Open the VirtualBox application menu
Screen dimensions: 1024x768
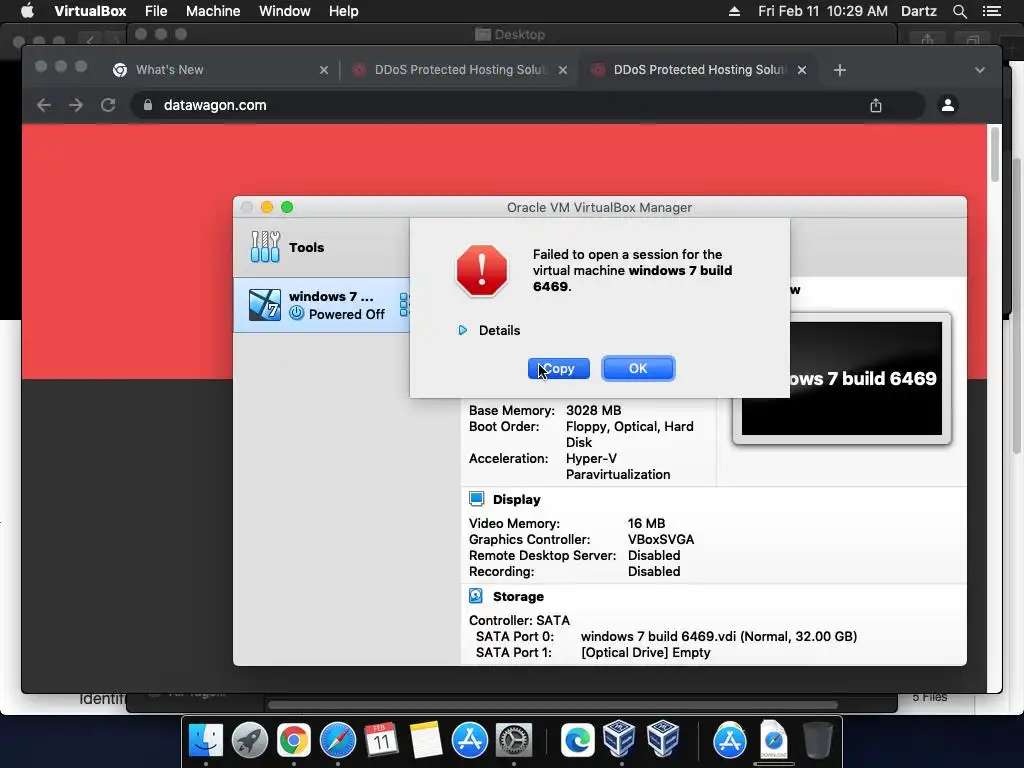(90, 11)
